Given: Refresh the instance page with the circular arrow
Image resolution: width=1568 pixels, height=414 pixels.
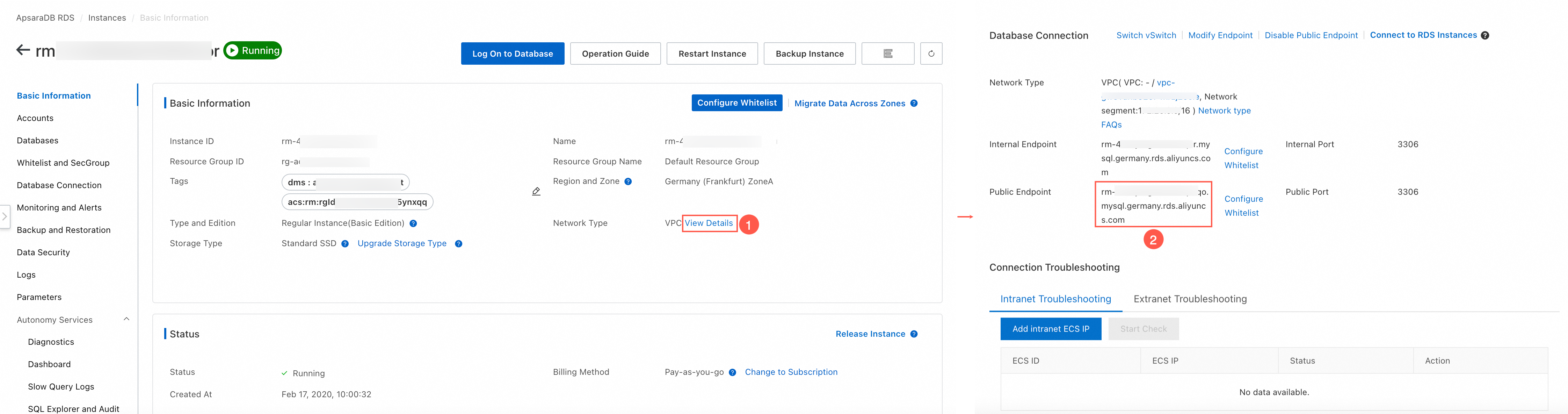Looking at the screenshot, I should tap(931, 53).
